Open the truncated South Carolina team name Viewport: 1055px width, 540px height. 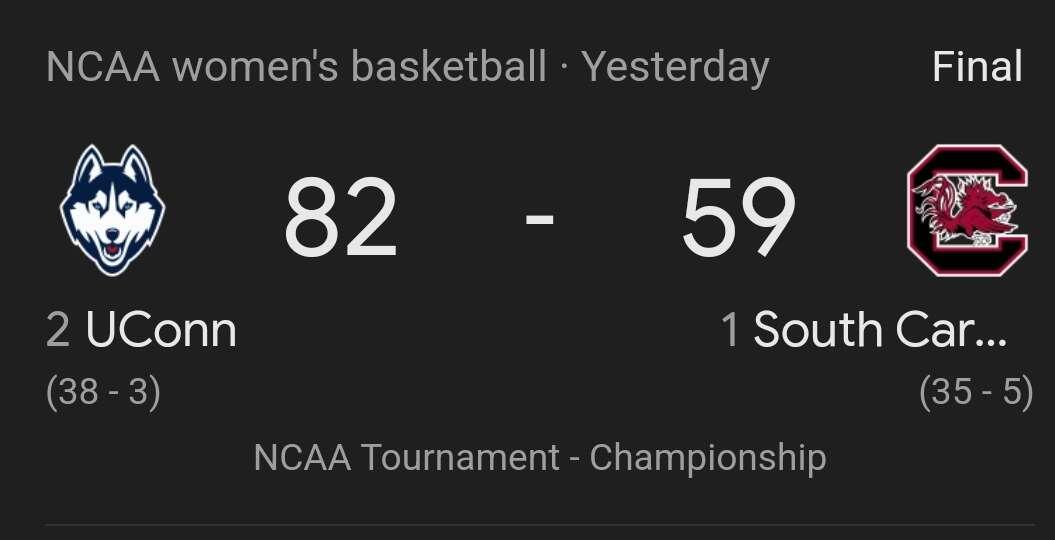click(x=880, y=330)
